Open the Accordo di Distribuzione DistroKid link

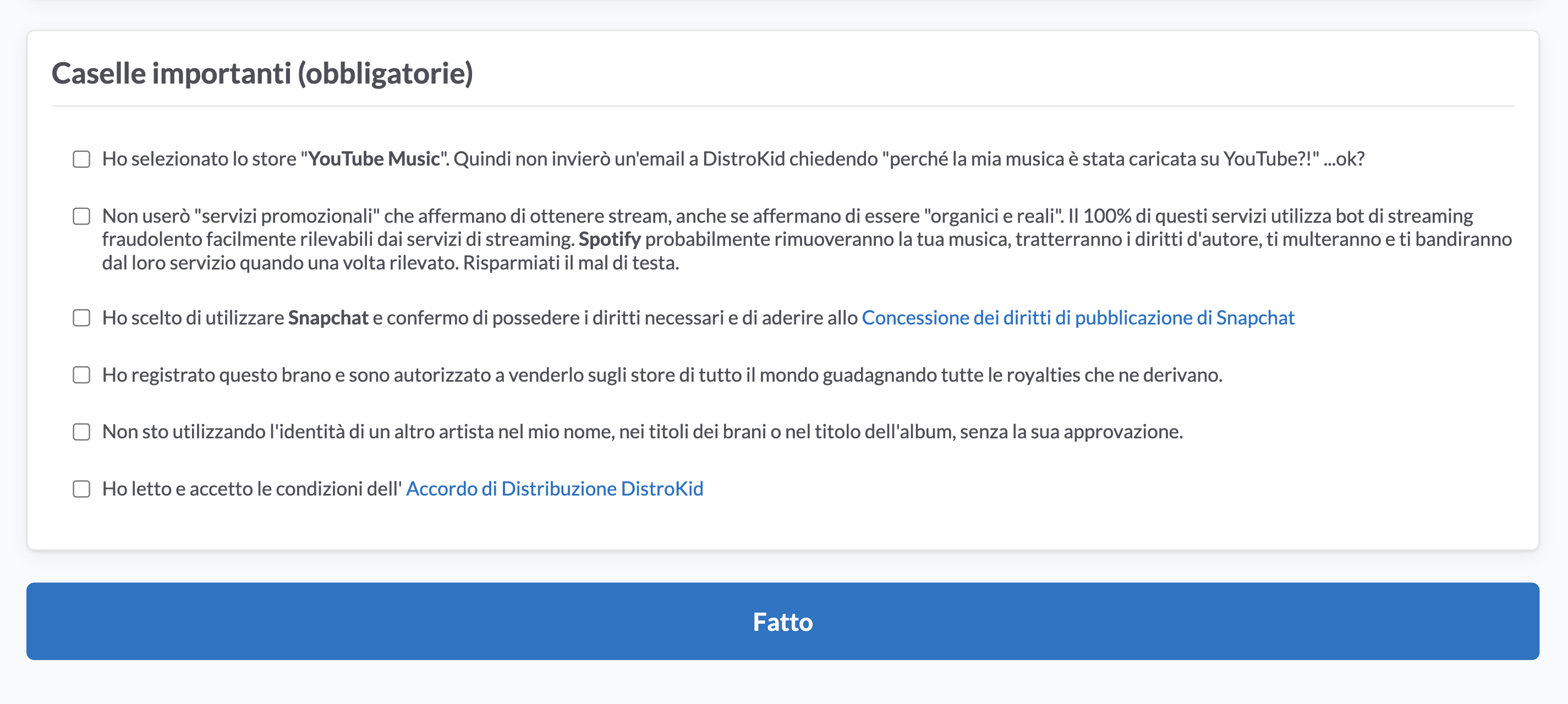(555, 488)
